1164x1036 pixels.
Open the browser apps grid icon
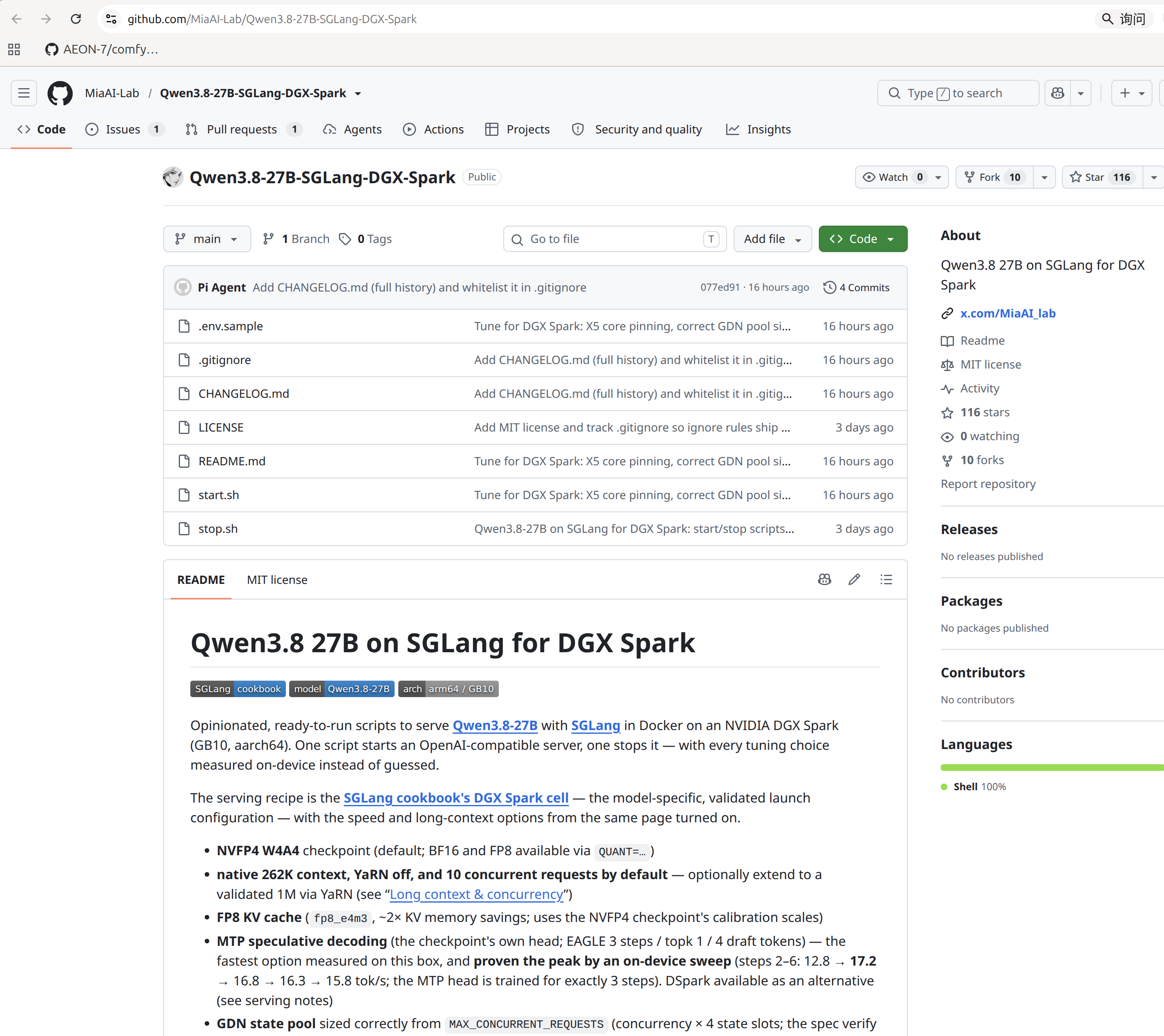[14, 49]
